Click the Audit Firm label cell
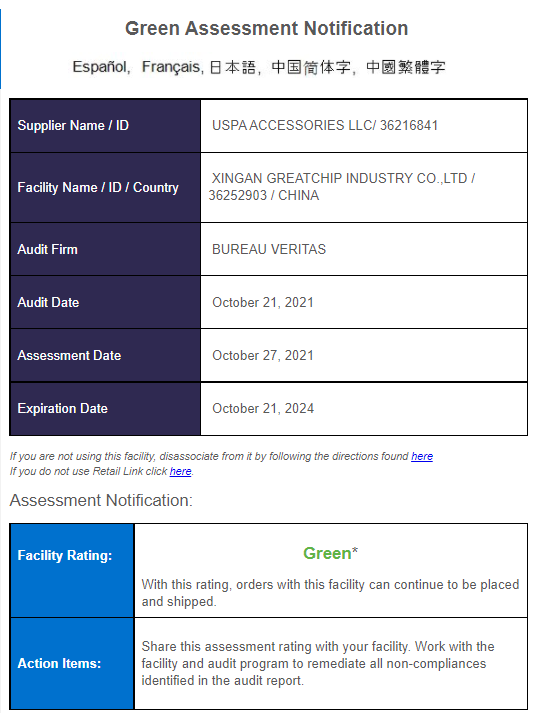This screenshot has width=535, height=713. (105, 249)
